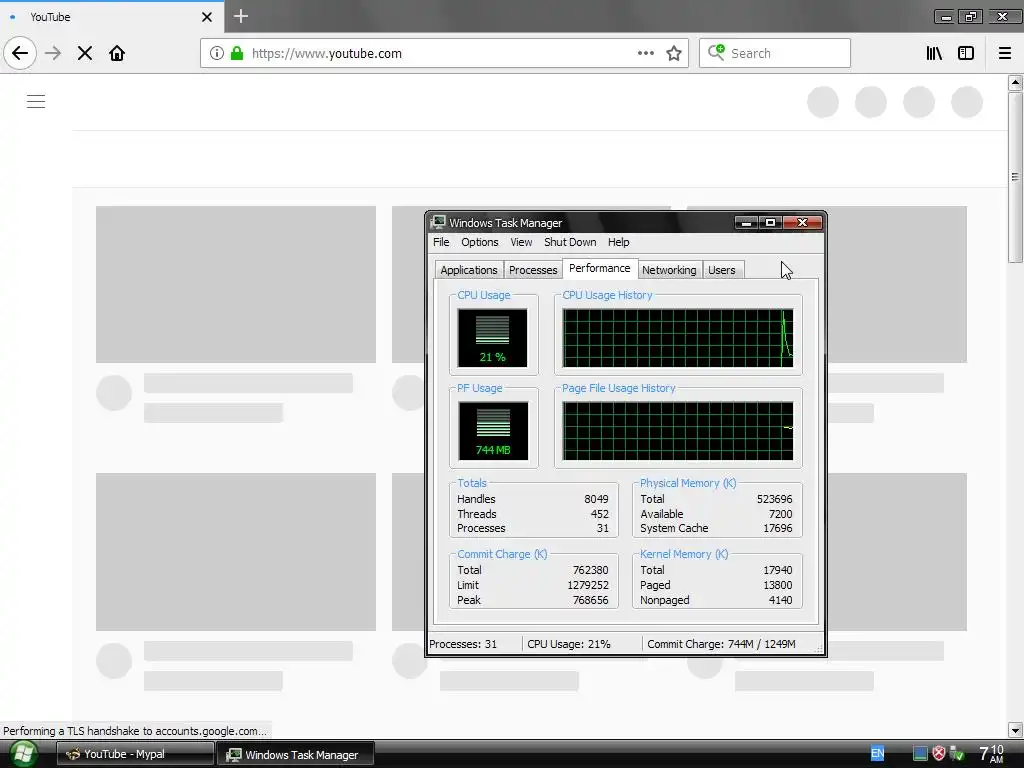Click Physical Memory Total 523696
The height and width of the screenshot is (768, 1024).
(774, 499)
